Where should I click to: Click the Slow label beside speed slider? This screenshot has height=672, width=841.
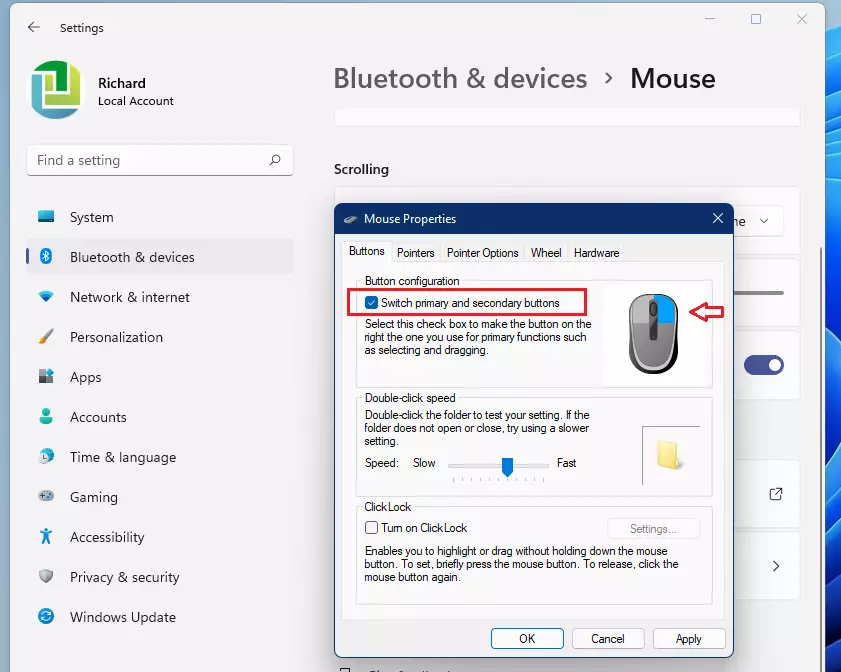424,463
